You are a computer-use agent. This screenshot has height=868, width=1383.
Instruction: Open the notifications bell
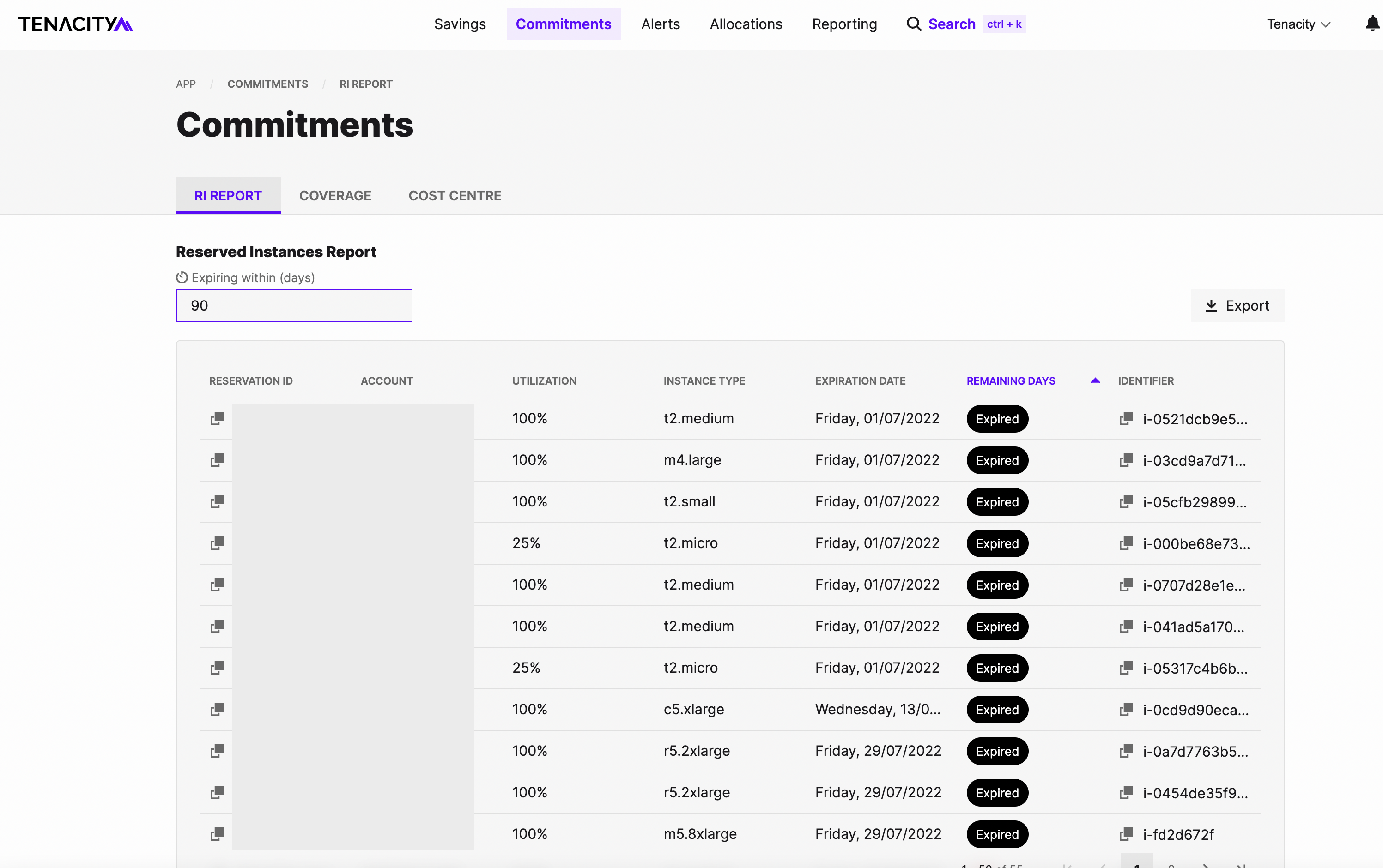pos(1372,24)
